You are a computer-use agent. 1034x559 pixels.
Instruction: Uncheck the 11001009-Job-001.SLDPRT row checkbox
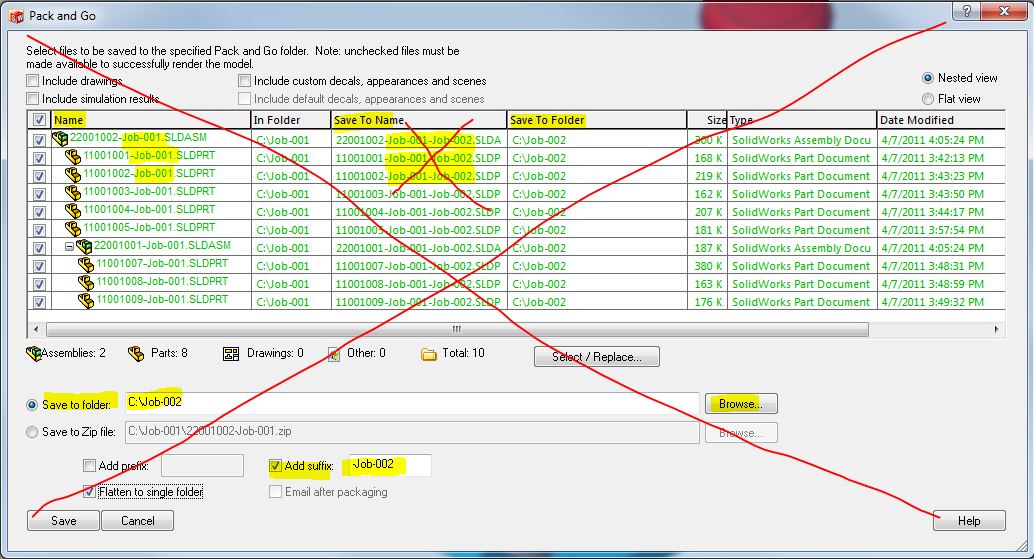[x=39, y=302]
